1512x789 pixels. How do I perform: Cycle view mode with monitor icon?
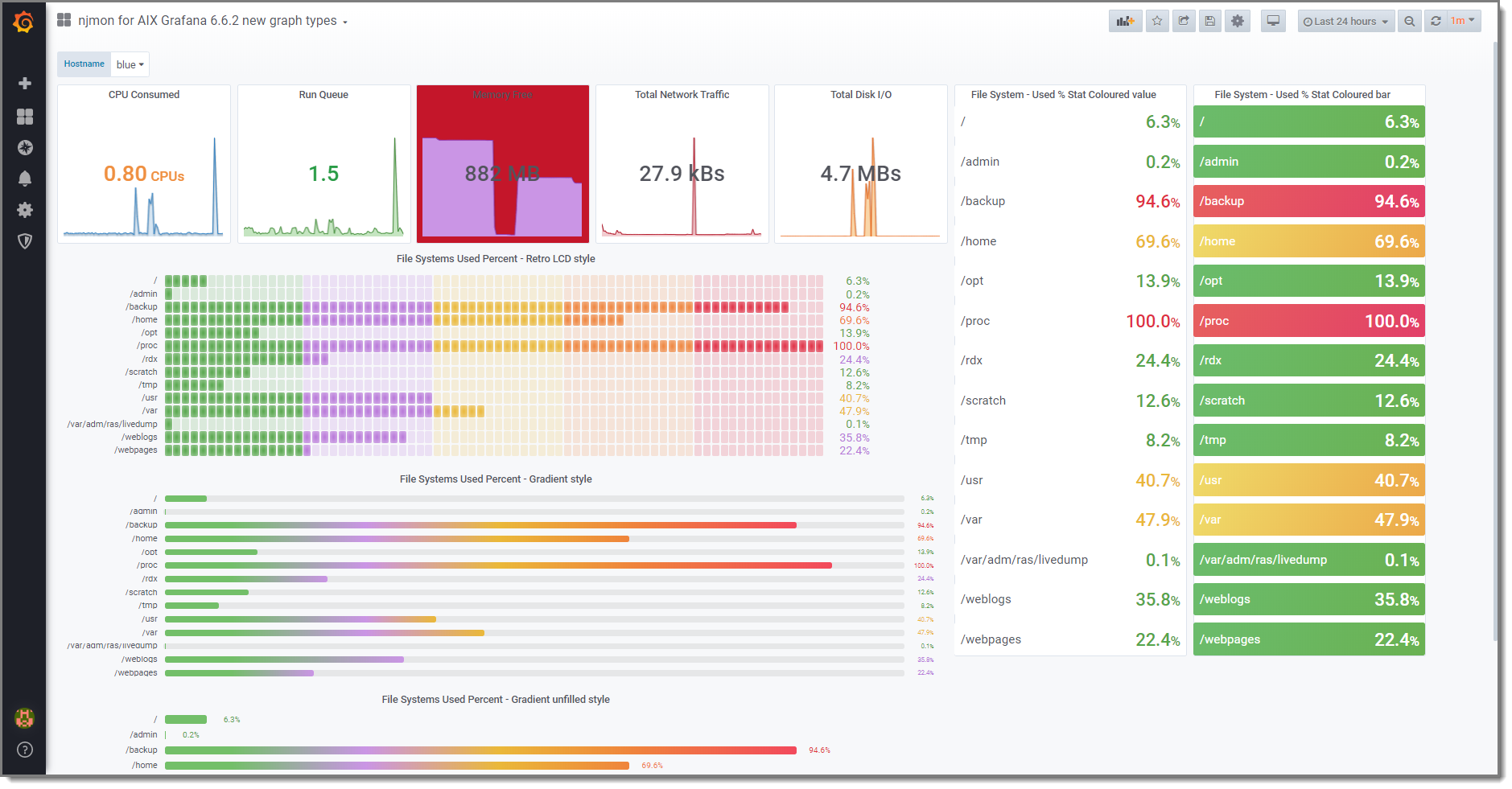[1273, 22]
